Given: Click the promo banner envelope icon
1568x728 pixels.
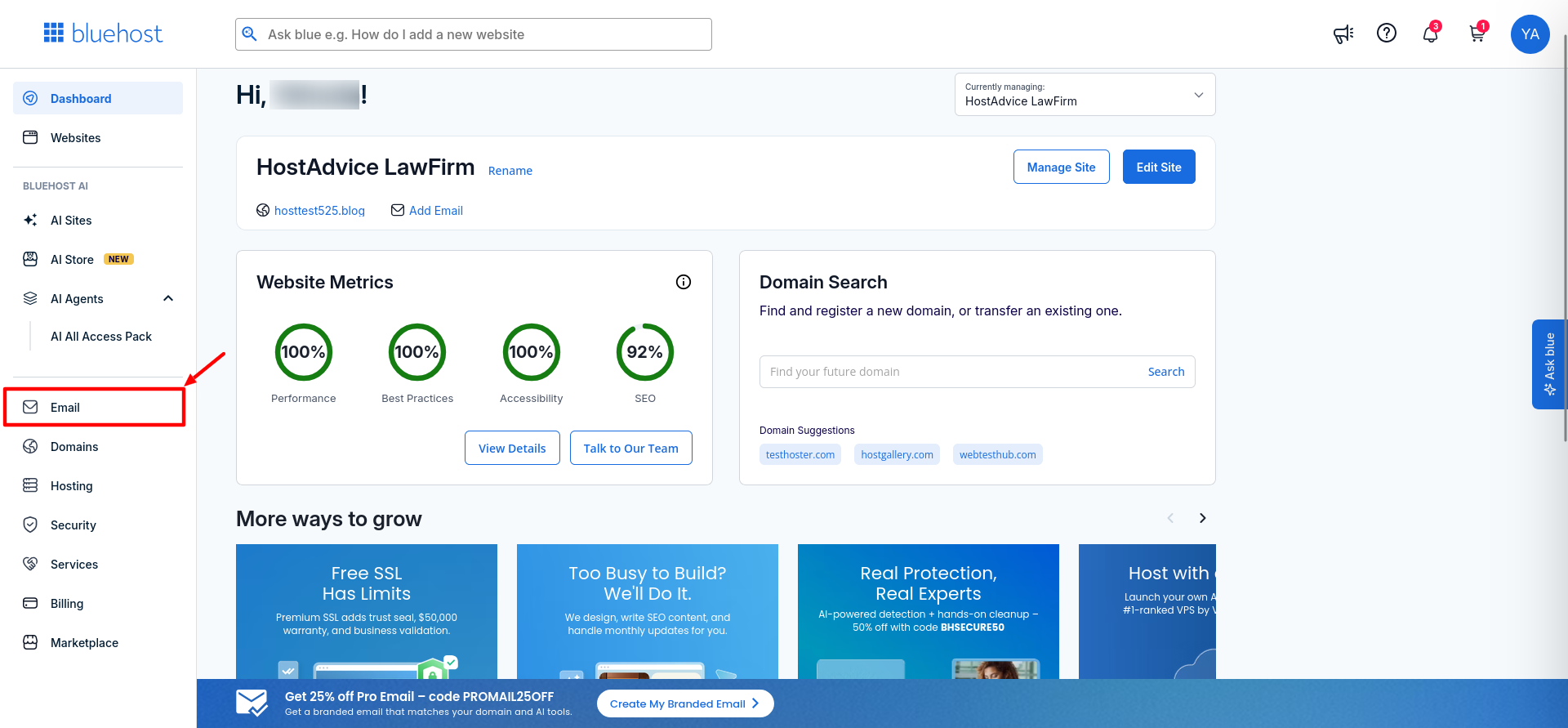Looking at the screenshot, I should coord(252,703).
